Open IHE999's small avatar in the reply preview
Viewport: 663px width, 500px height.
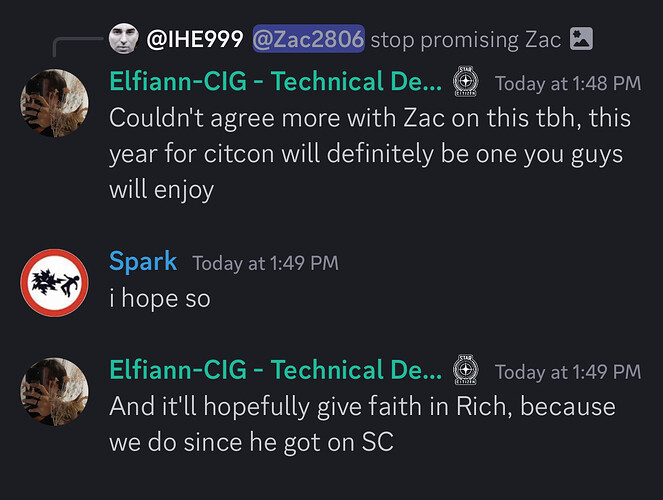(124, 38)
